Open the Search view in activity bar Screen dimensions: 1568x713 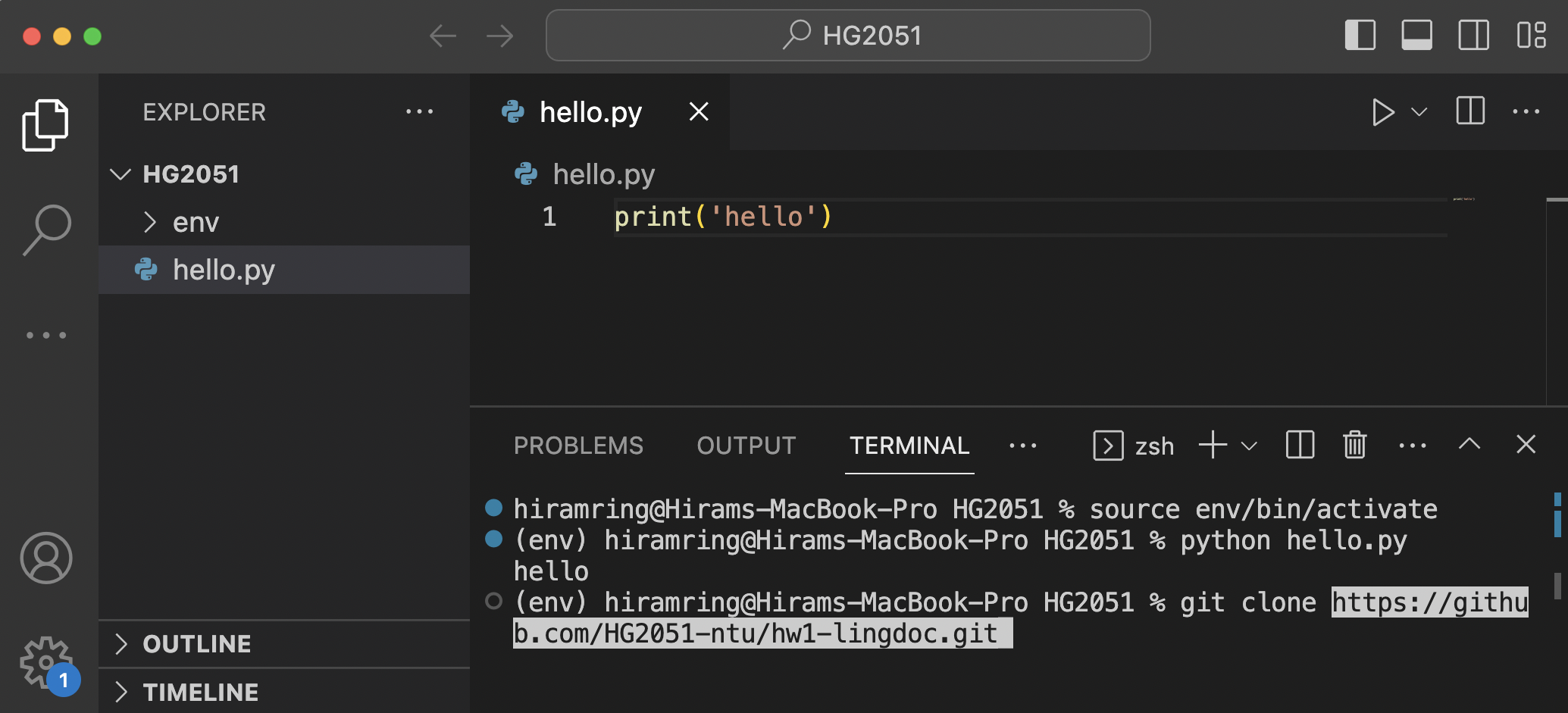coord(46,230)
